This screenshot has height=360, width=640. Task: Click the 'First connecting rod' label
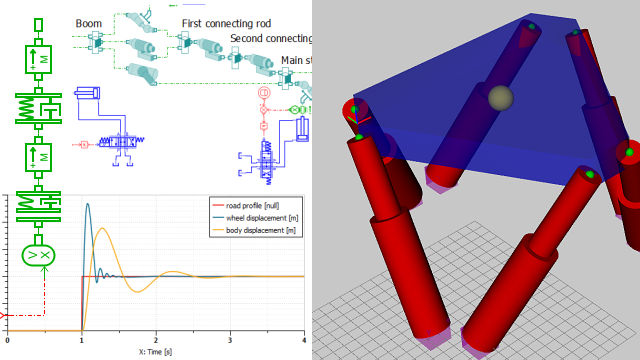coord(227,24)
